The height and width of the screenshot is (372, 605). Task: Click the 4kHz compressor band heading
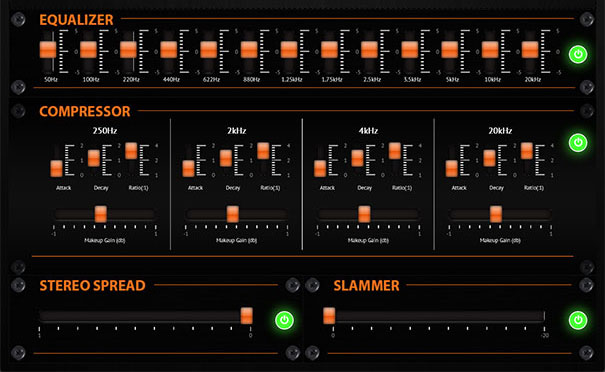pyautogui.click(x=368, y=131)
